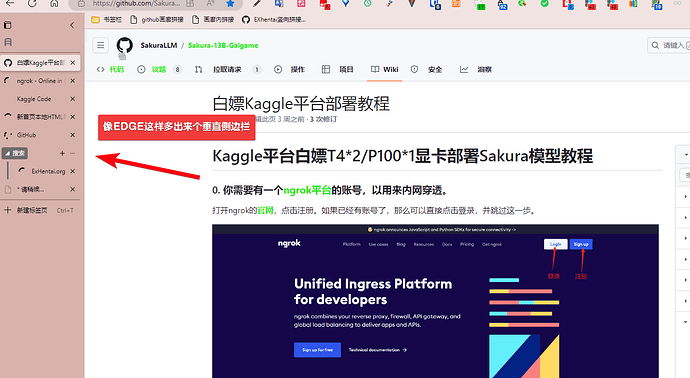Open the 洞察 (Insights) repository tab
The width and height of the screenshot is (690, 378).
[x=476, y=69]
